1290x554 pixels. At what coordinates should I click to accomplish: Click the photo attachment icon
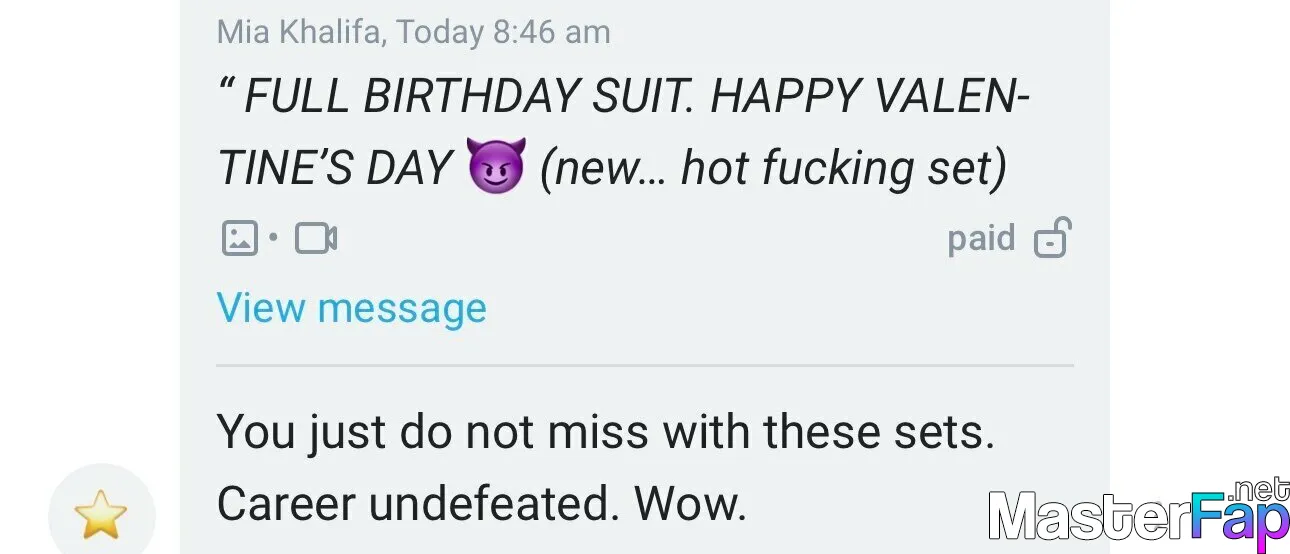(x=239, y=238)
